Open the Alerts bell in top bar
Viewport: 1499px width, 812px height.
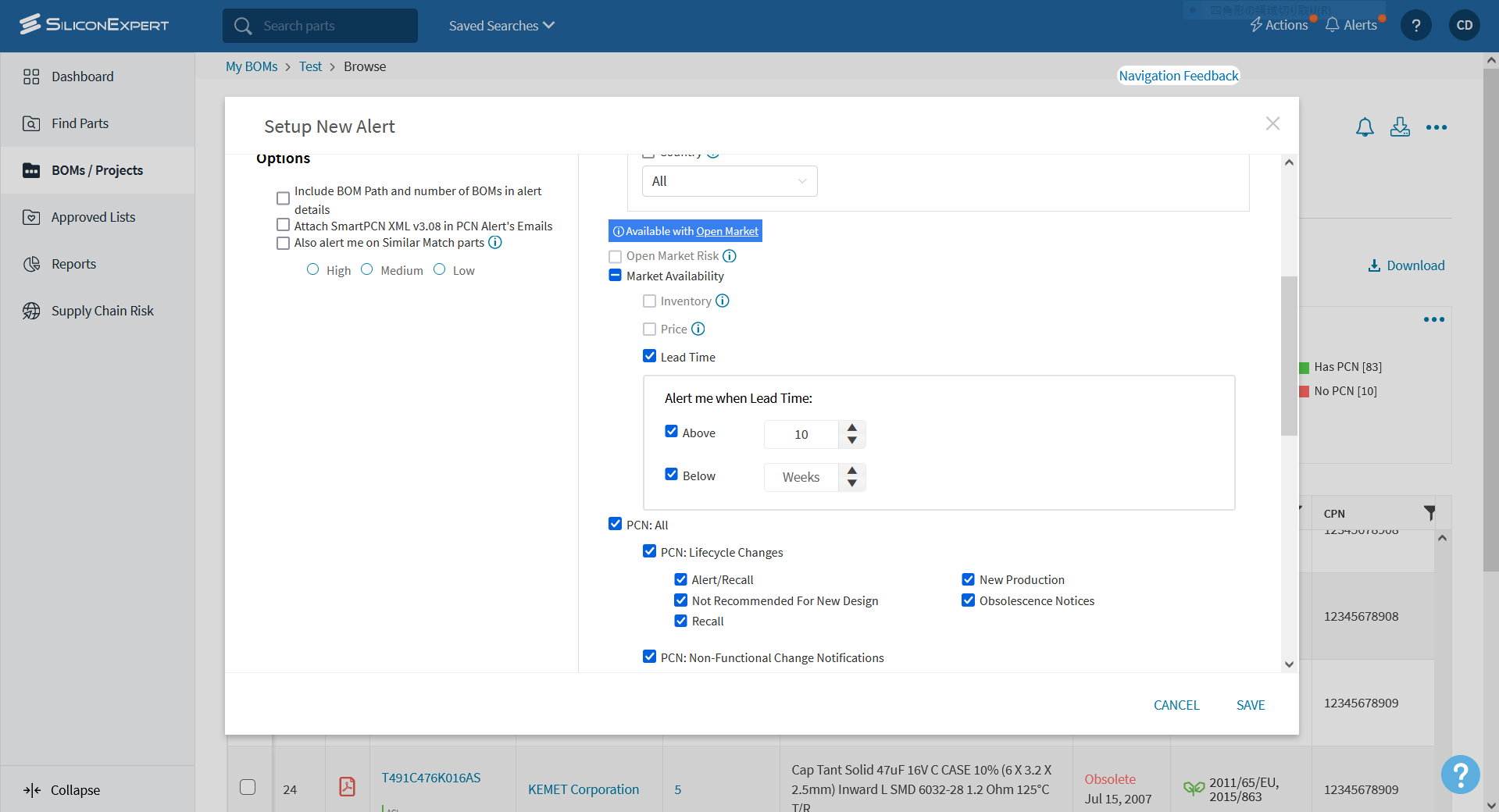point(1351,25)
